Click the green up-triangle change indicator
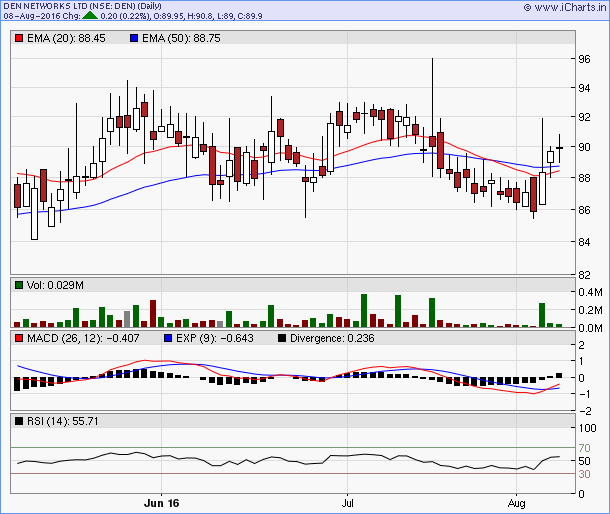This screenshot has height=514, width=610. [90, 16]
